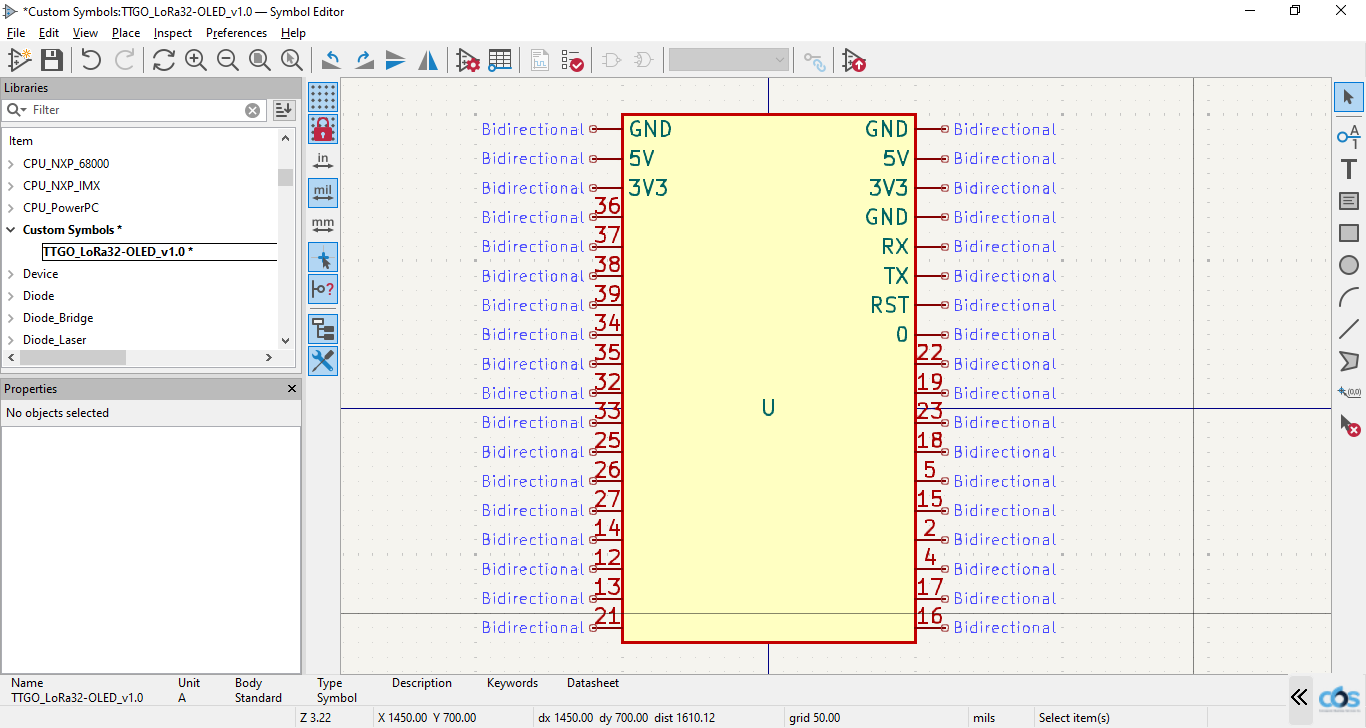Viewport: 1366px width, 728px height.
Task: Open the Help menu
Action: [x=293, y=33]
